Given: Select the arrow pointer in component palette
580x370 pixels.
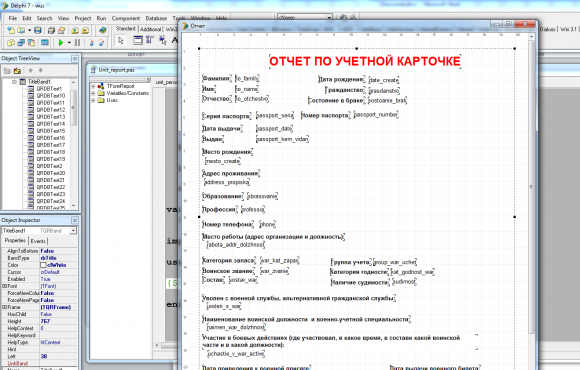Looking at the screenshot, I should (x=121, y=40).
